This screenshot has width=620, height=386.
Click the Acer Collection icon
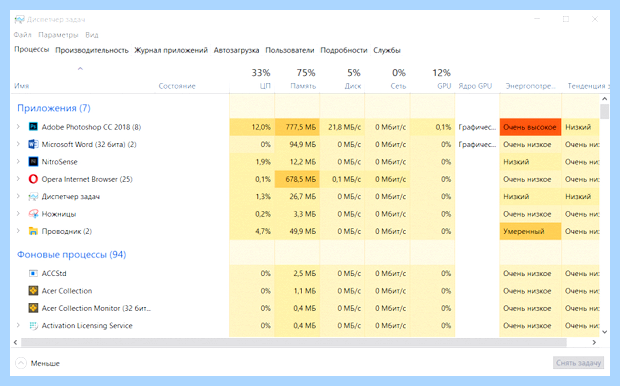33,291
